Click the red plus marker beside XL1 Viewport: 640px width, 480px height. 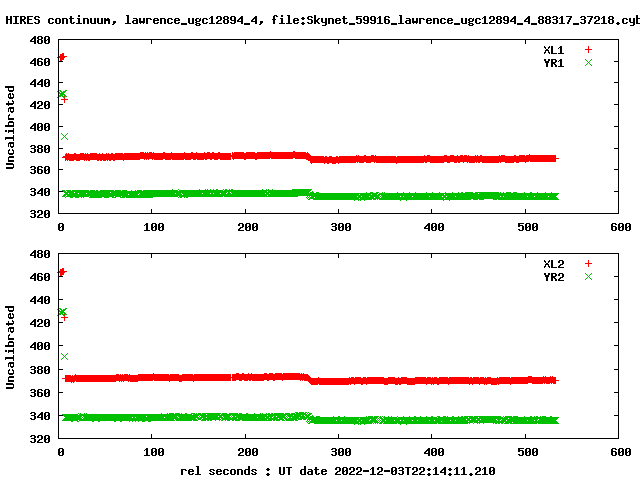click(x=588, y=50)
